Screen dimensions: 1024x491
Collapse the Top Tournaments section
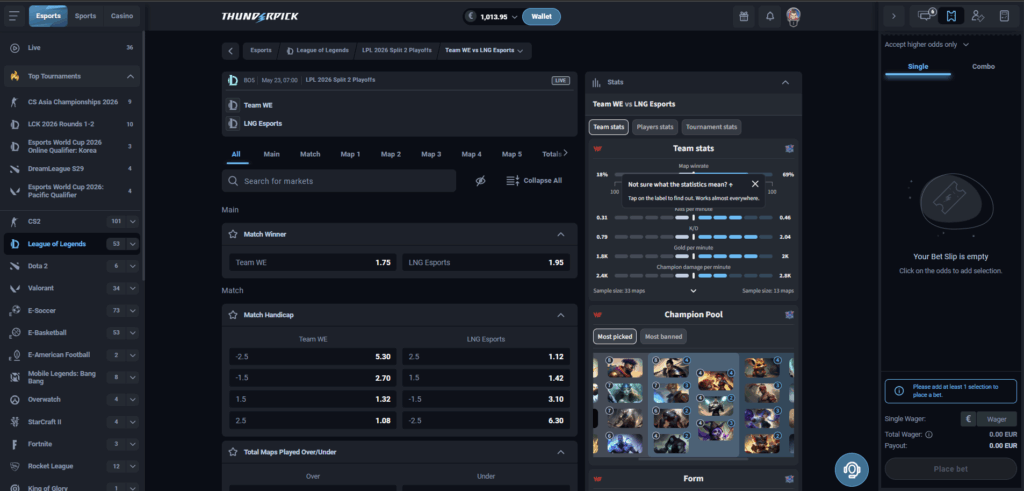[x=130, y=76]
